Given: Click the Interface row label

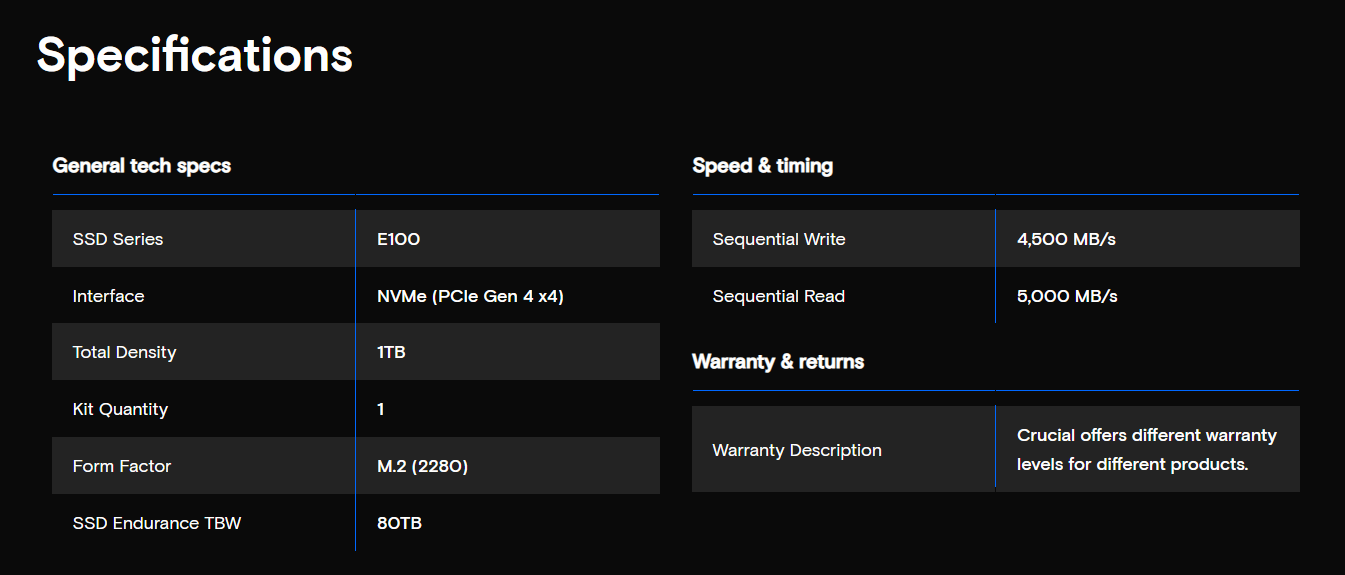Looking at the screenshot, I should (x=108, y=296).
